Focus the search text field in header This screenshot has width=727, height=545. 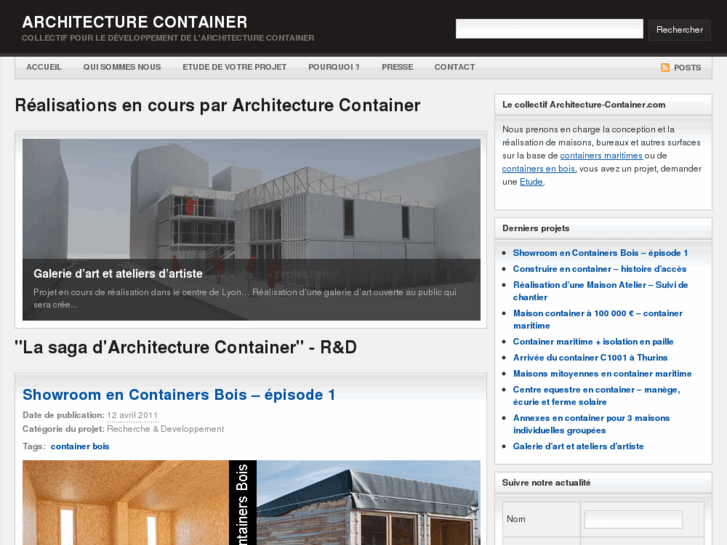[x=549, y=29]
